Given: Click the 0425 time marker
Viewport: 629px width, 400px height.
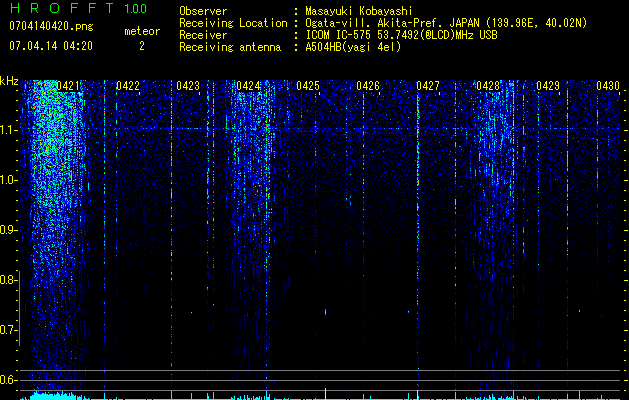Looking at the screenshot, I should pyautogui.click(x=308, y=86).
